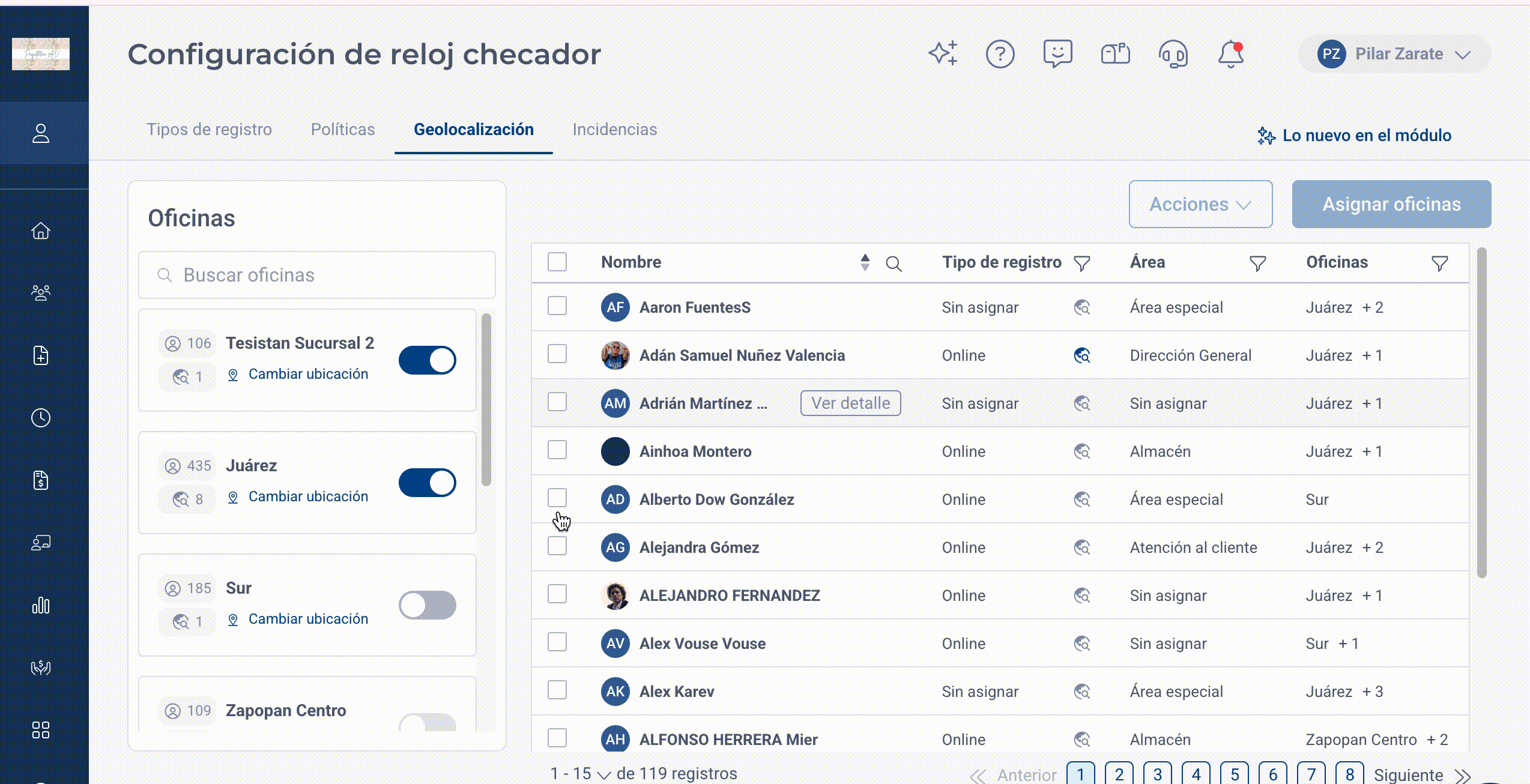The height and width of the screenshot is (784, 1530).
Task: Click geolocation icon in Aaron FuentesS row
Action: click(1082, 307)
